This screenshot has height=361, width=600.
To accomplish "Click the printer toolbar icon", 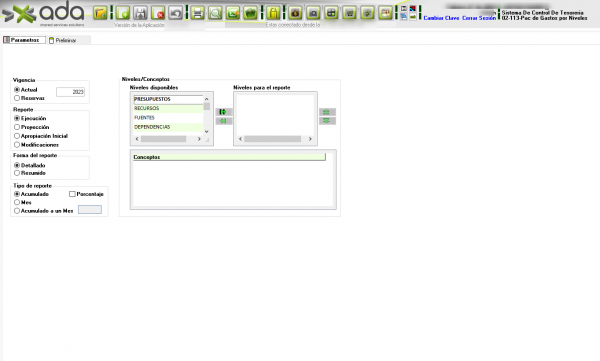I will coord(197,13).
